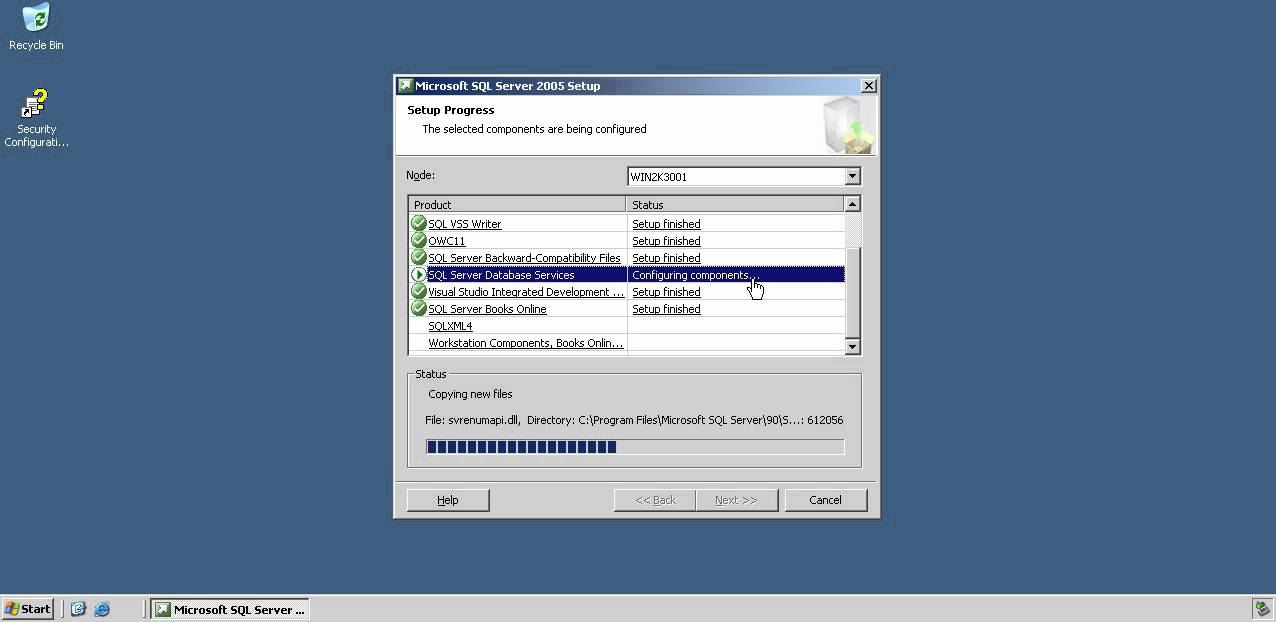Open the SQL VSS Writer product link
1276x622 pixels.
(x=465, y=224)
